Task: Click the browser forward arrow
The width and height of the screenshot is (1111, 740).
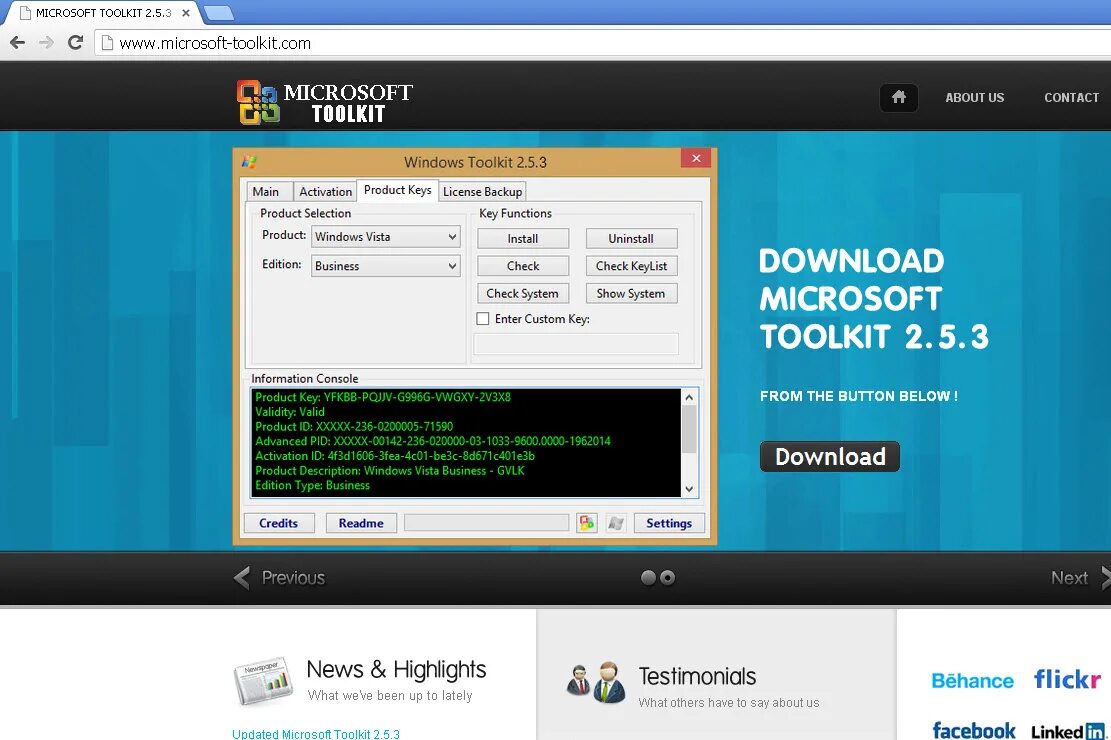Action: click(x=47, y=43)
